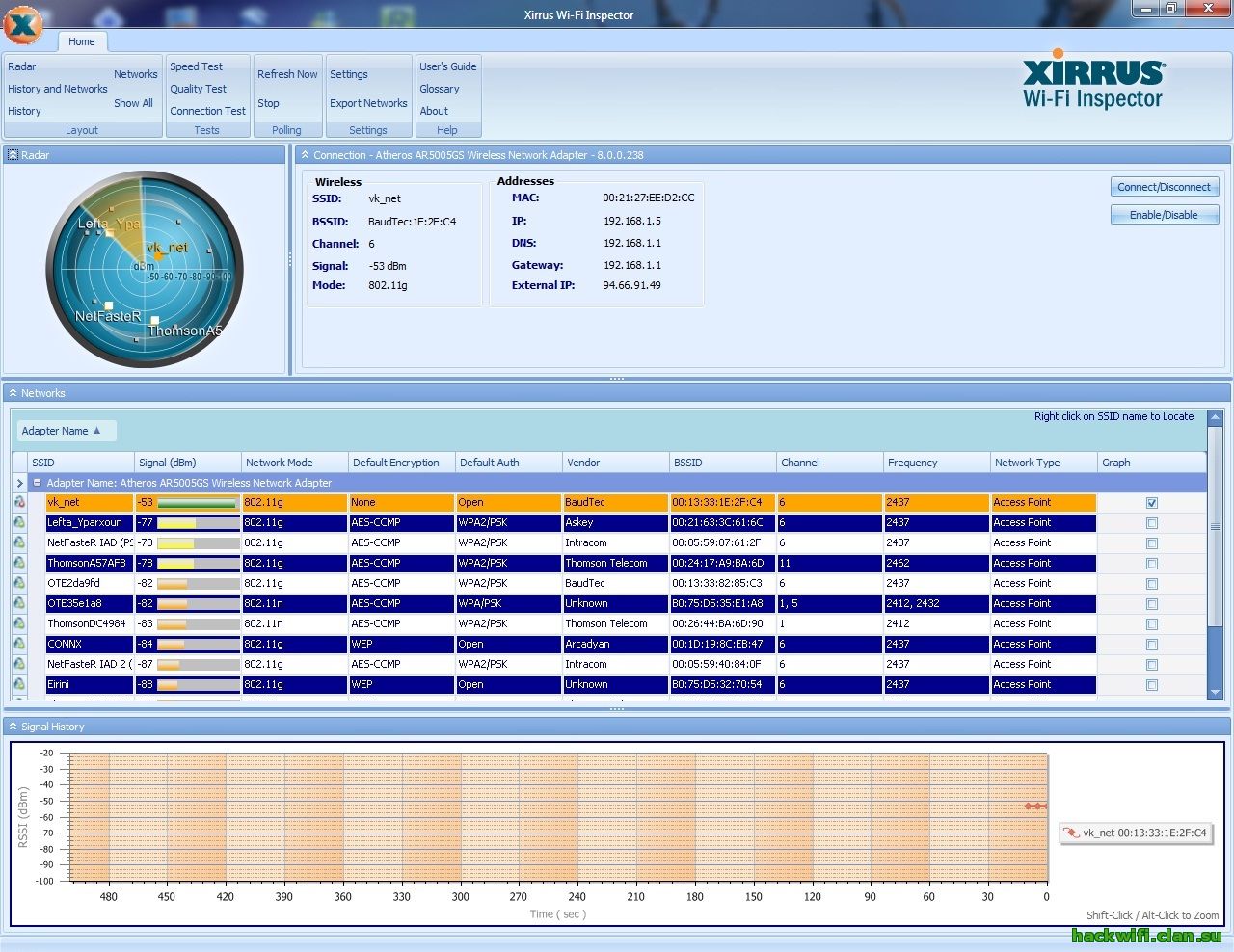Click the network icon beside OTE35e1a8 row
The width and height of the screenshot is (1234, 952).
click(x=19, y=603)
